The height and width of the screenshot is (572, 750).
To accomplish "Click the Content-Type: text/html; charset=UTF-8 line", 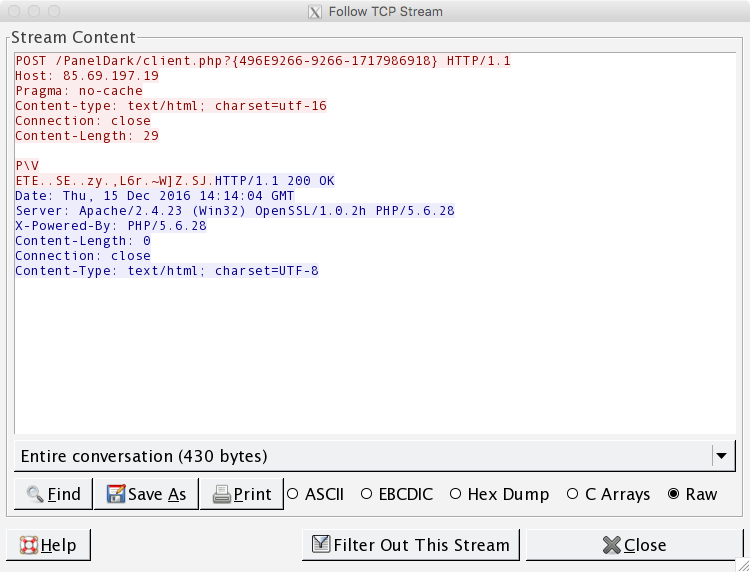I will click(167, 271).
